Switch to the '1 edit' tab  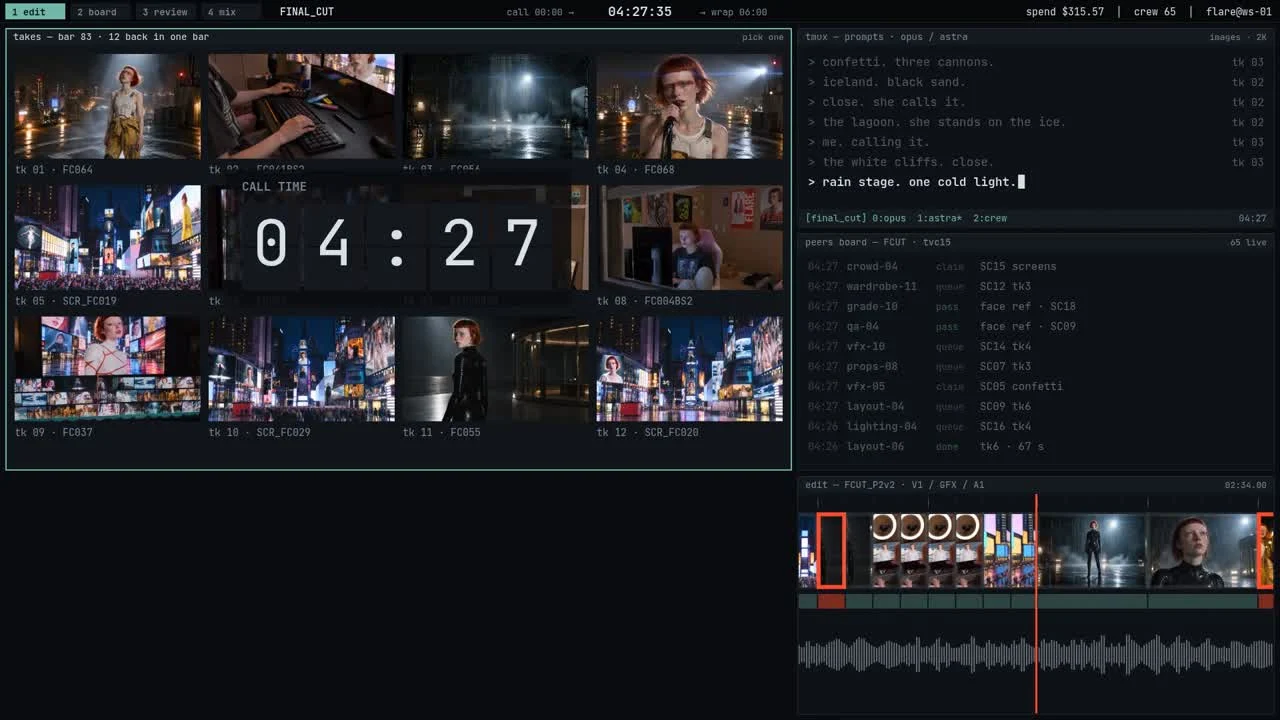35,12
